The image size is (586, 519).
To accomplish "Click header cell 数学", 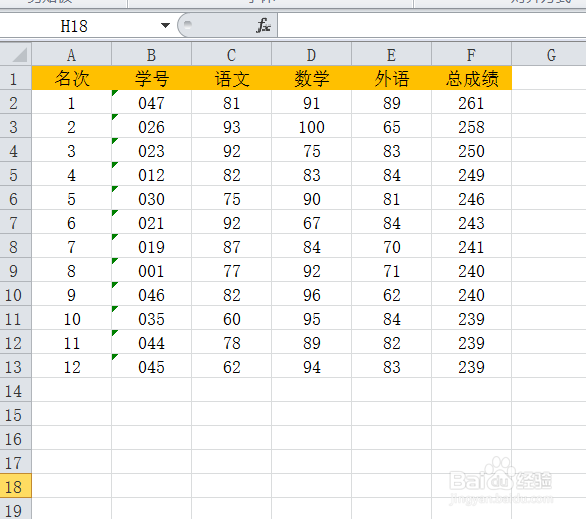I will pyautogui.click(x=311, y=78).
